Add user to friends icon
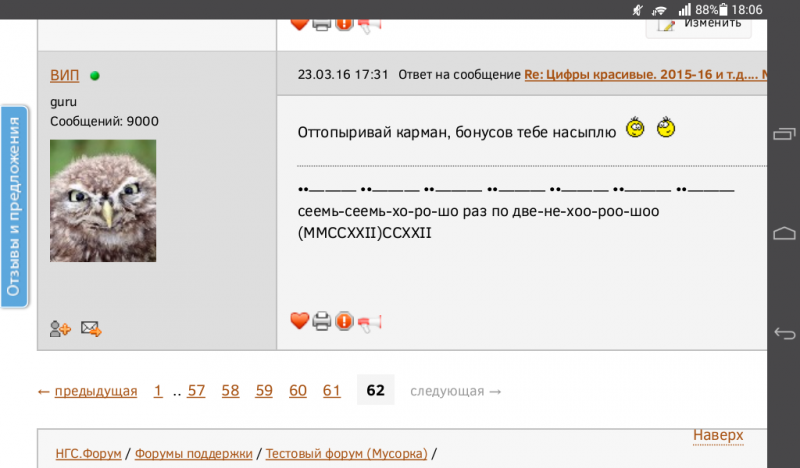The height and width of the screenshot is (468, 800). point(60,329)
